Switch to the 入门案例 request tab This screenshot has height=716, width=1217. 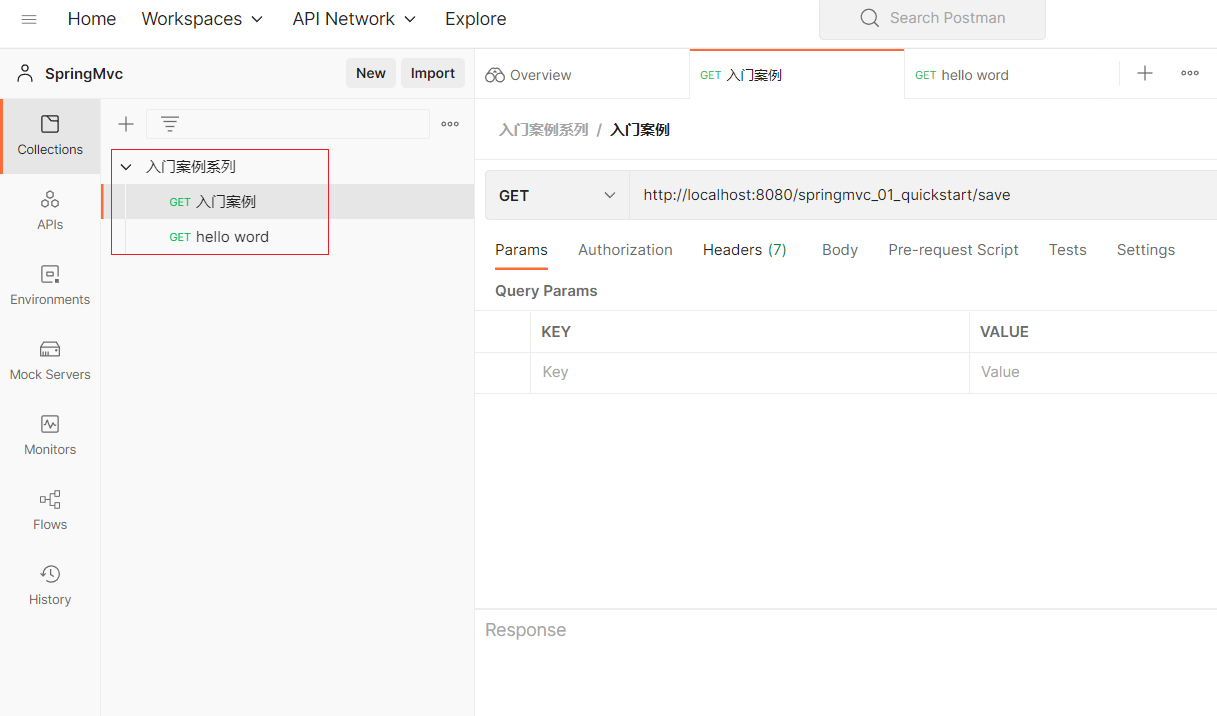point(797,75)
